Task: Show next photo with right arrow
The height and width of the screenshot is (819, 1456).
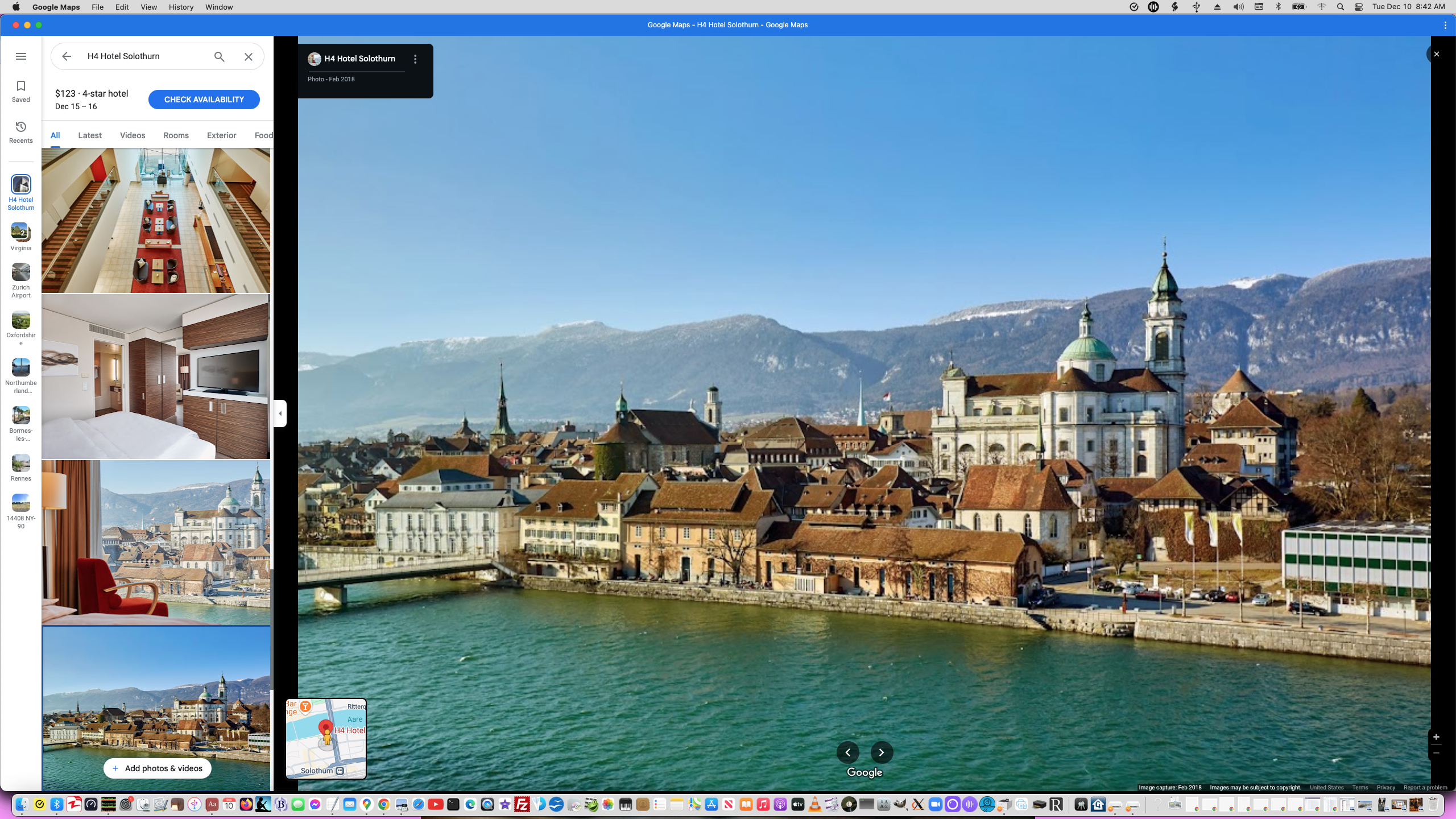Action: (882, 752)
